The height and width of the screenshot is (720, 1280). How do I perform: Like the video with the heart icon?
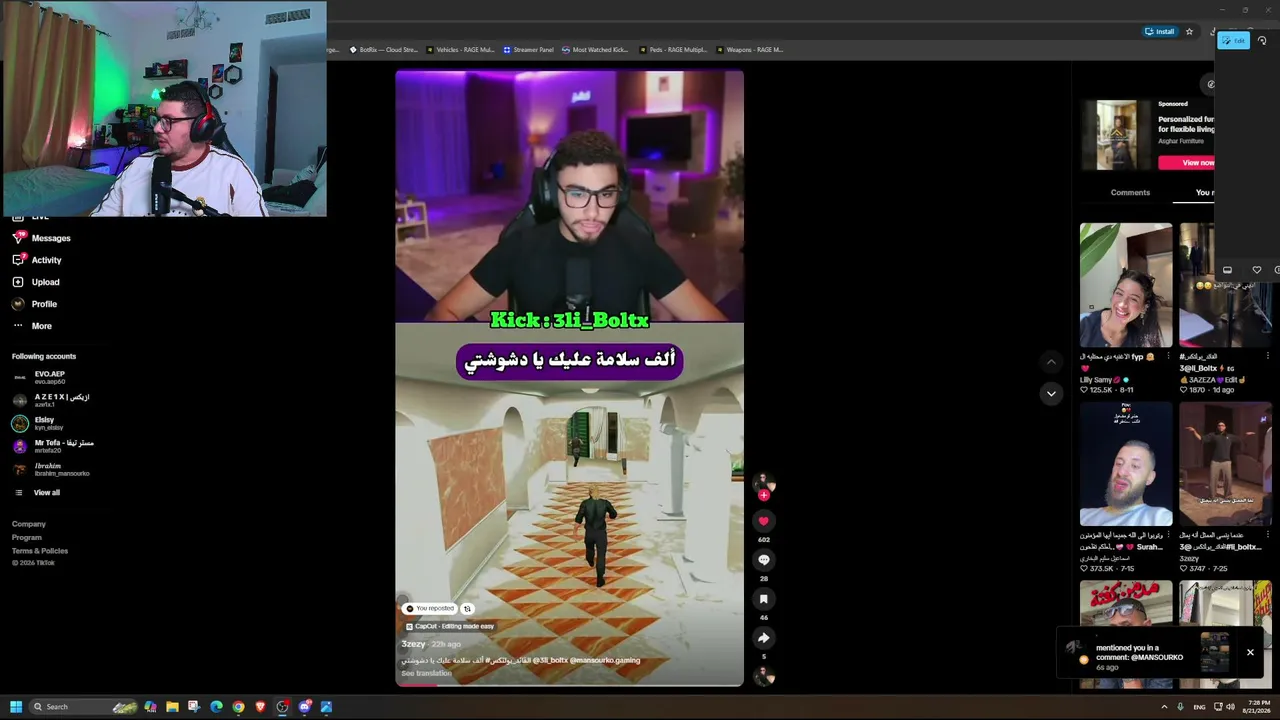click(763, 521)
